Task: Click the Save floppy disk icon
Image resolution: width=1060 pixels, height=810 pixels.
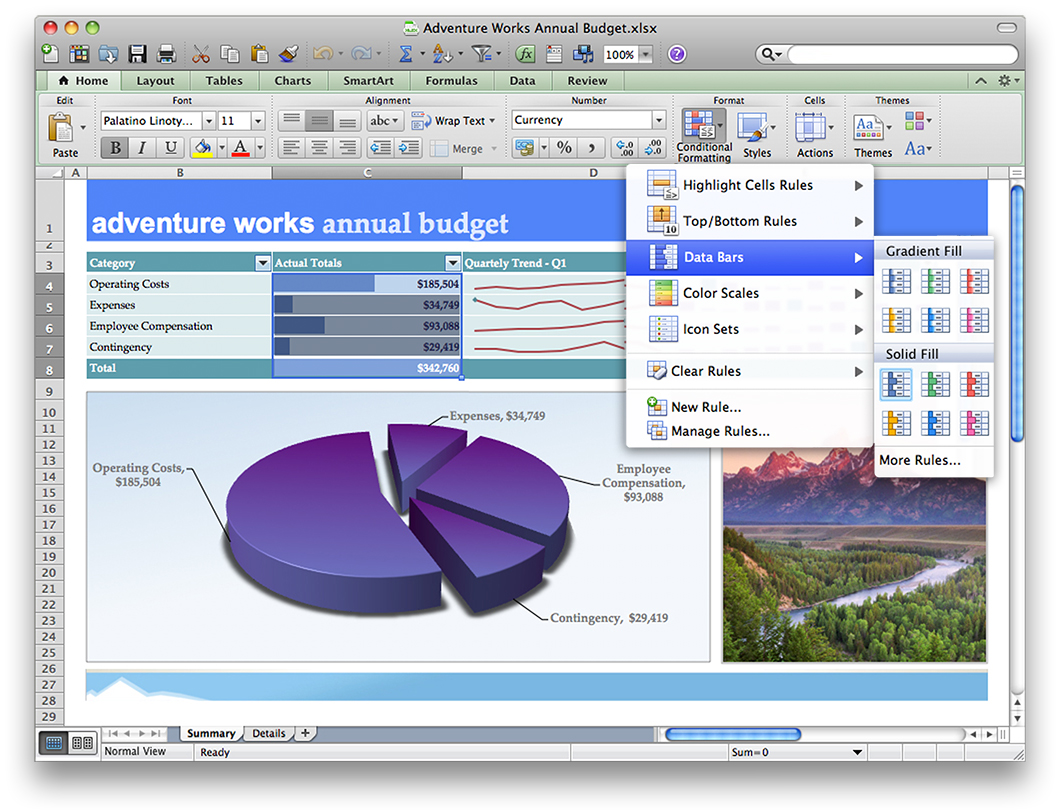Action: pyautogui.click(x=138, y=54)
